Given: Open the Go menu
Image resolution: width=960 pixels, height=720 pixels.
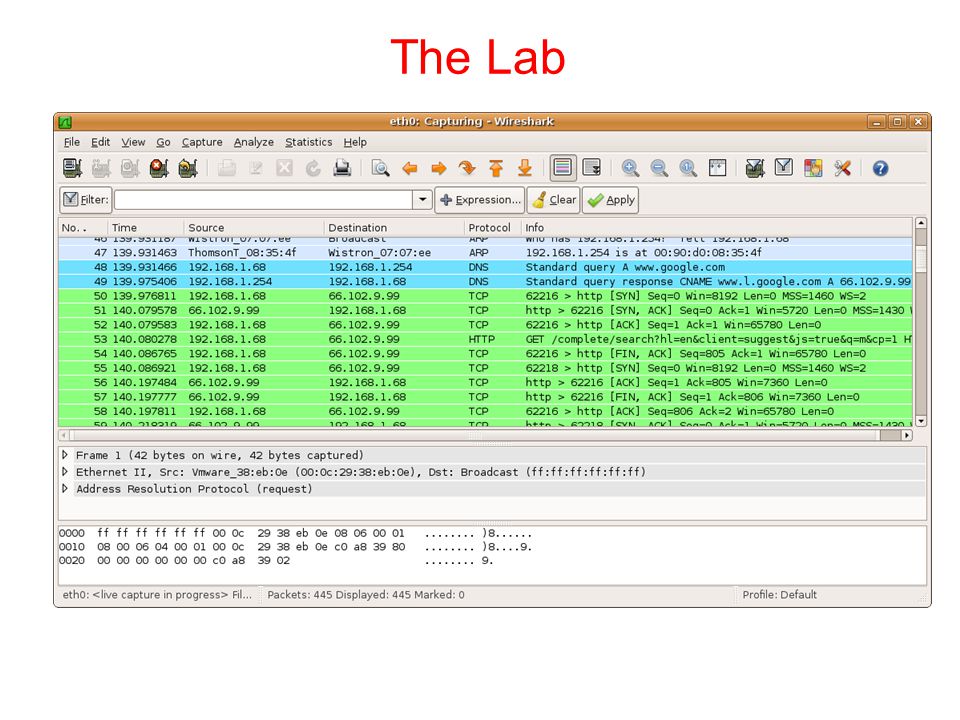Looking at the screenshot, I should pos(163,142).
